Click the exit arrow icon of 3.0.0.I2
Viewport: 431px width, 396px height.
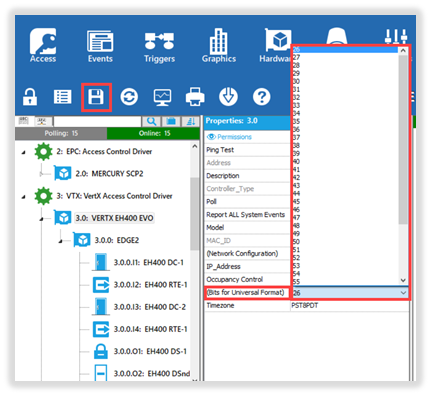[101, 285]
